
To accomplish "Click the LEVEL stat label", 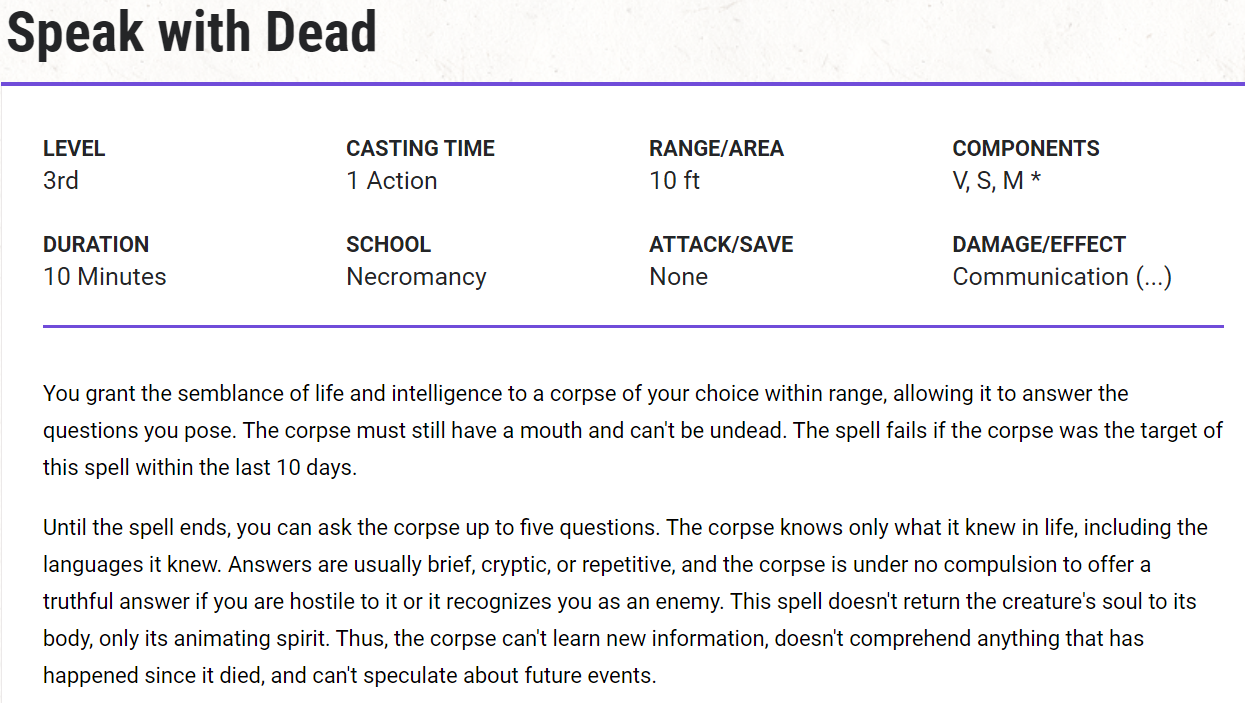I will [x=74, y=149].
